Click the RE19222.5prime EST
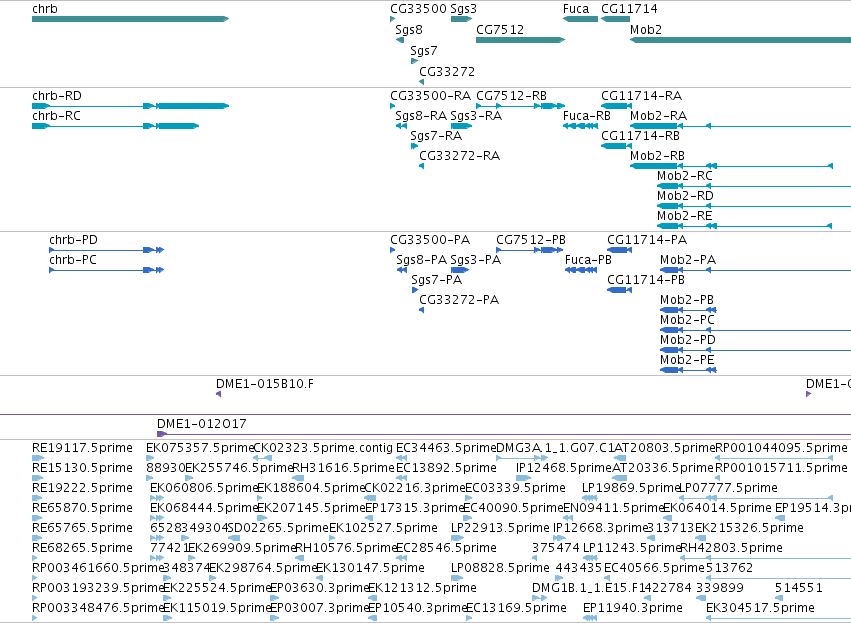 (37, 499)
